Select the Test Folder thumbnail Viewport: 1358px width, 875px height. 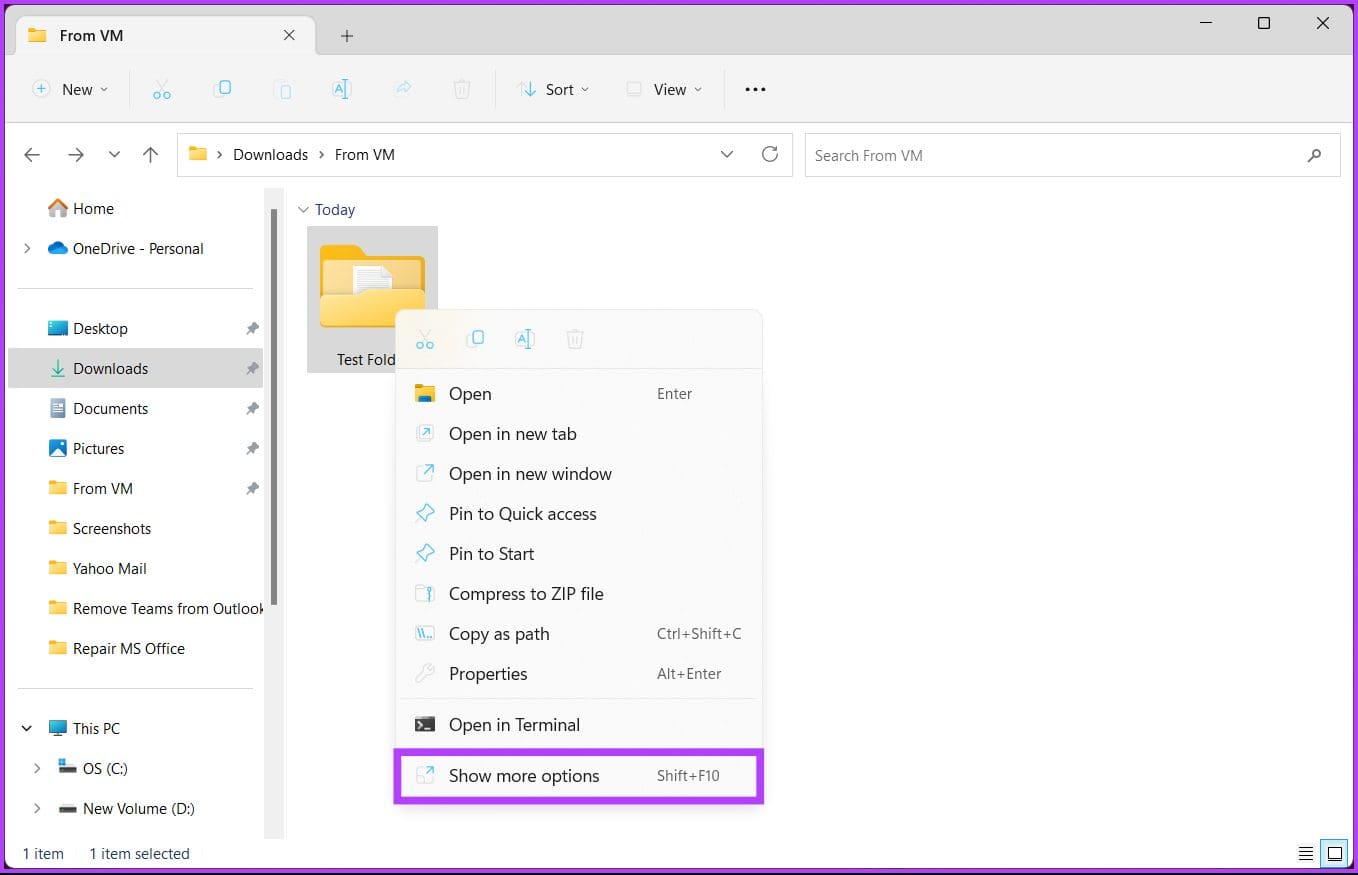pyautogui.click(x=371, y=285)
